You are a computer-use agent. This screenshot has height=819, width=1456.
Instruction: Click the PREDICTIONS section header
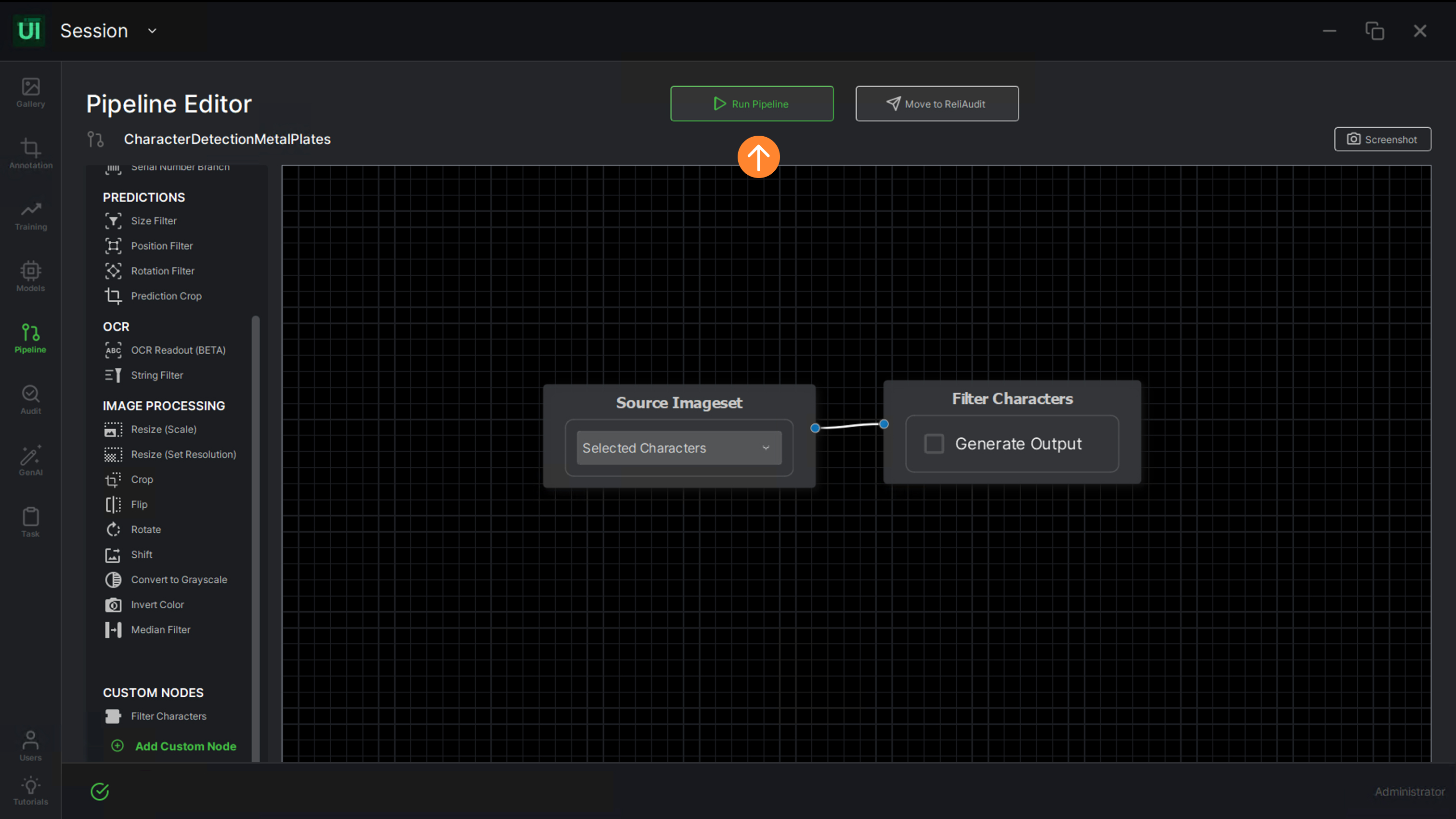143,197
